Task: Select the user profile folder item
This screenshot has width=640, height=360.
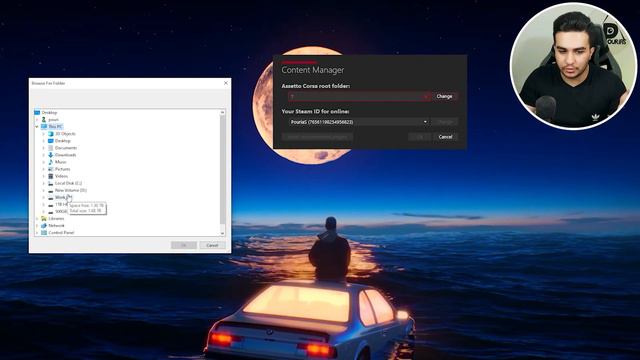Action: tap(50, 120)
